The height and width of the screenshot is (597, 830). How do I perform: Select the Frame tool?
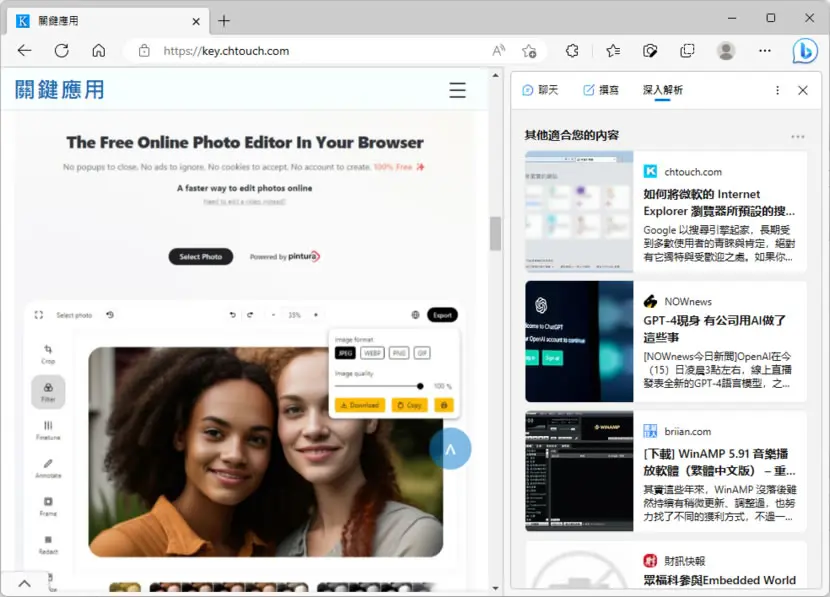(48, 506)
